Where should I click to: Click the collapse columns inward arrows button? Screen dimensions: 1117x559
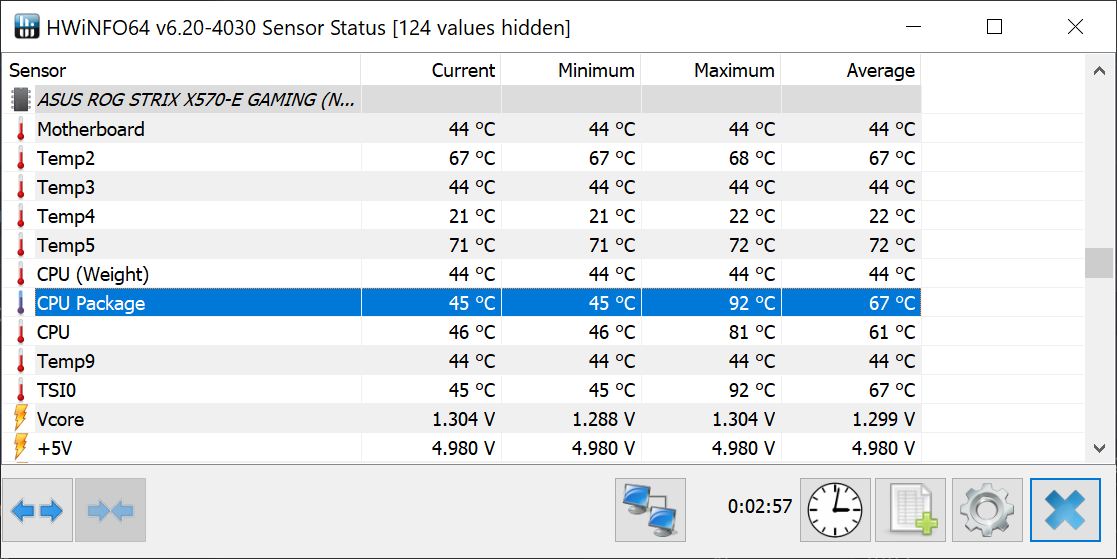pyautogui.click(x=110, y=510)
